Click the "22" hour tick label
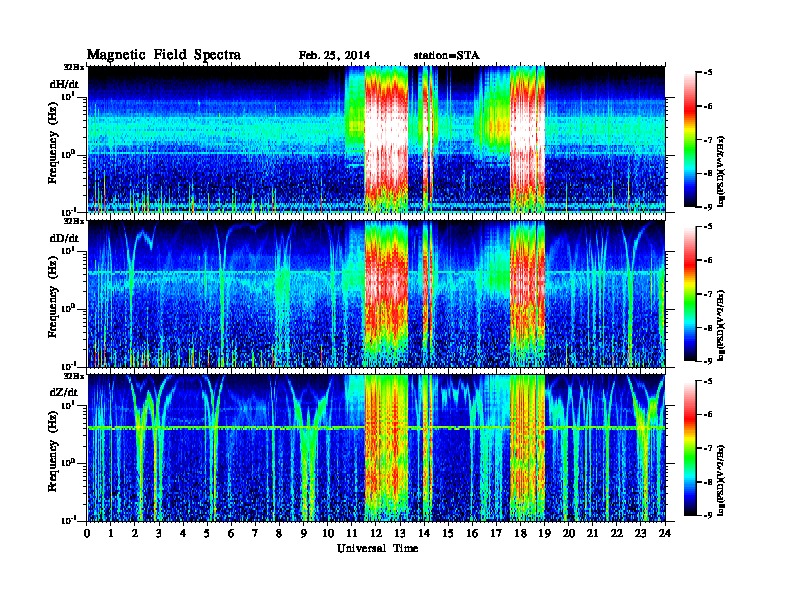 [x=617, y=533]
